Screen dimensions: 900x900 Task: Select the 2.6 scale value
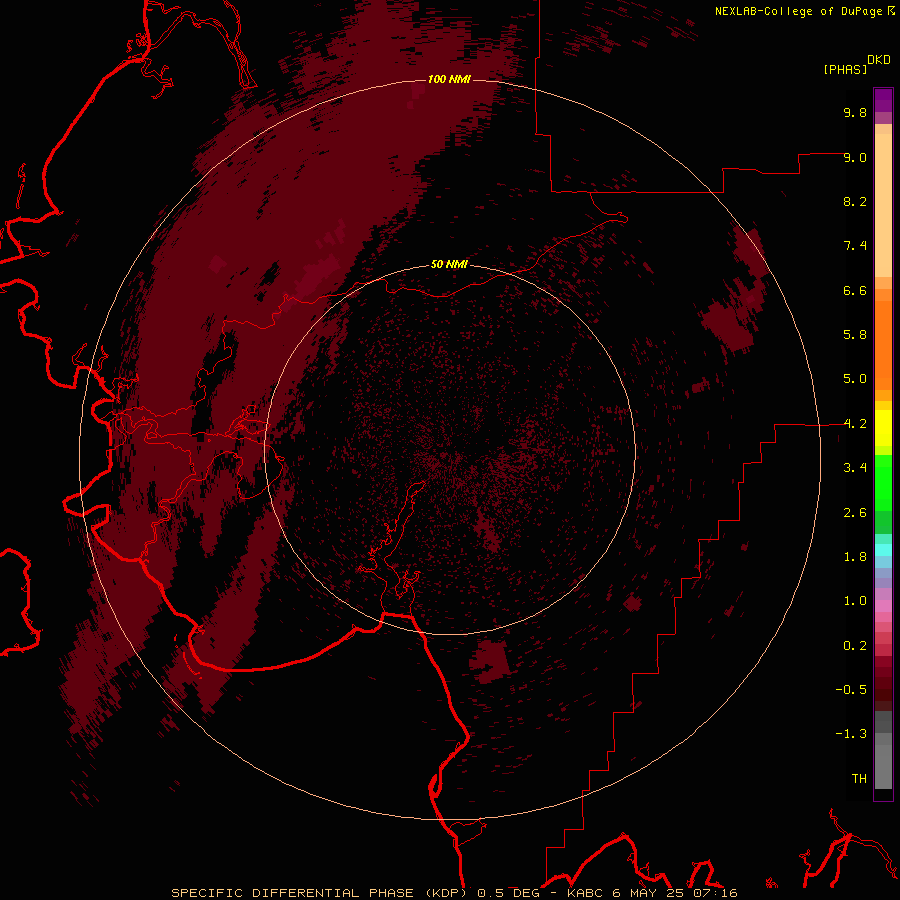855,513
